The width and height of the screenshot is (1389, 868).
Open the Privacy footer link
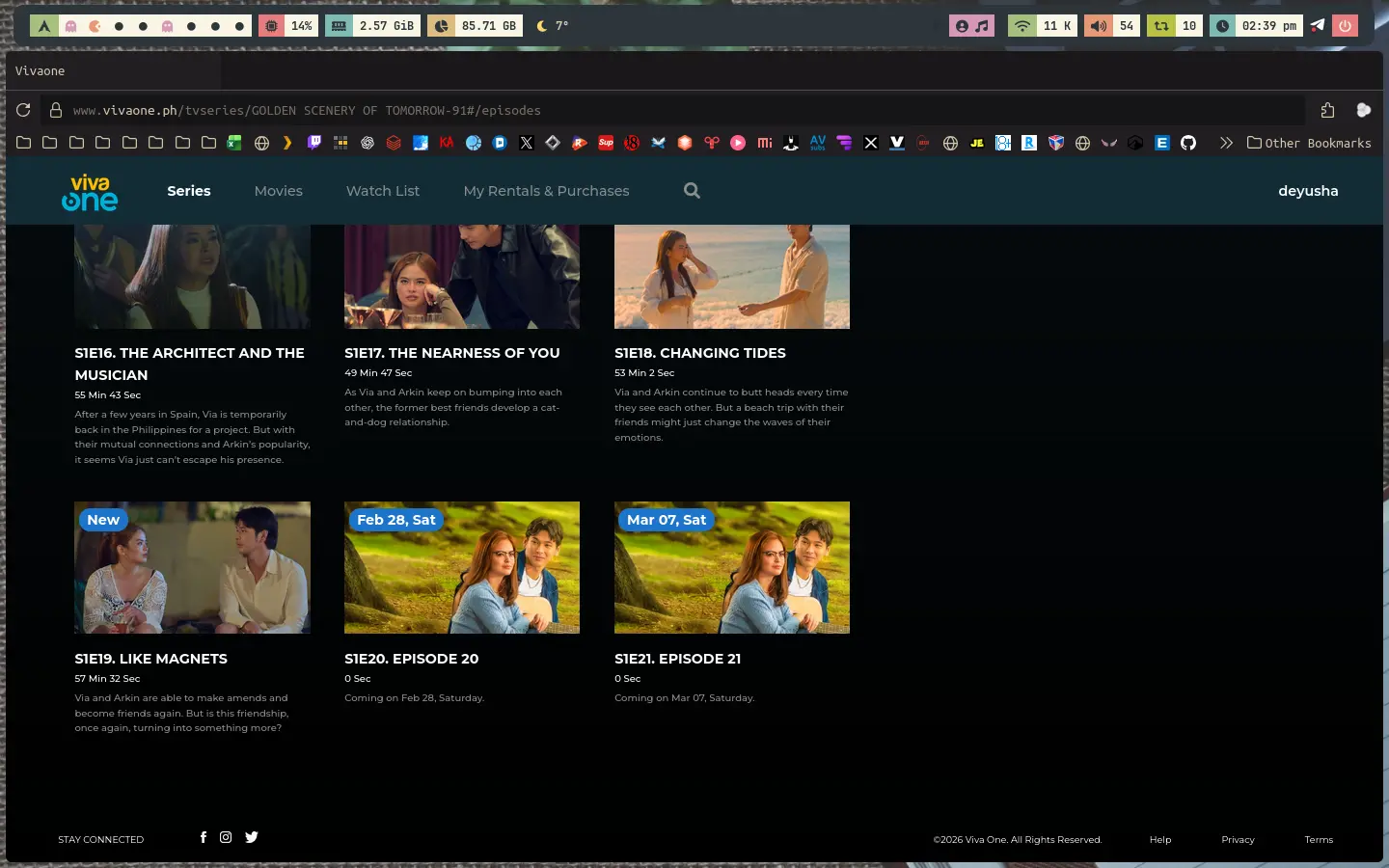coord(1238,840)
